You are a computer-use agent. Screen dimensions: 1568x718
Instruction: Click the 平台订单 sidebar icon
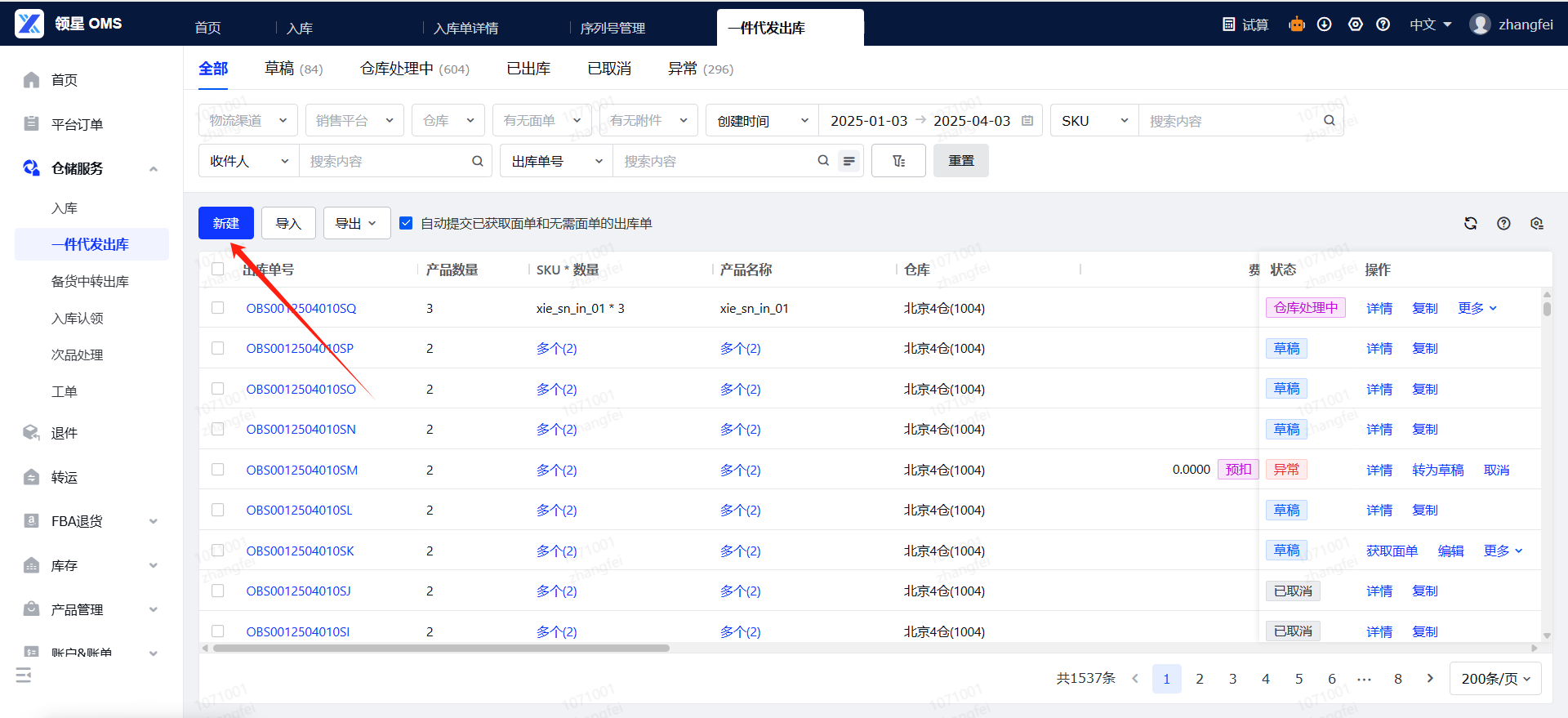coord(32,124)
